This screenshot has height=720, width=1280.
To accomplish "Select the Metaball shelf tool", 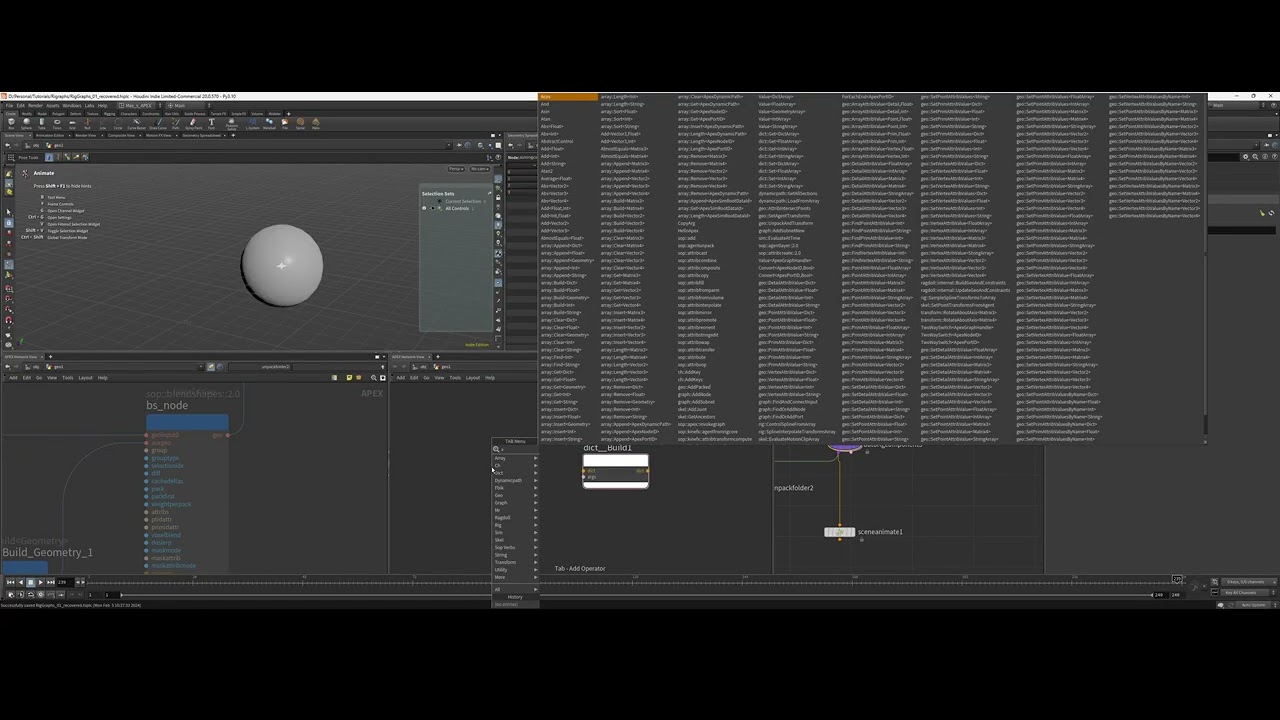I will 269,124.
